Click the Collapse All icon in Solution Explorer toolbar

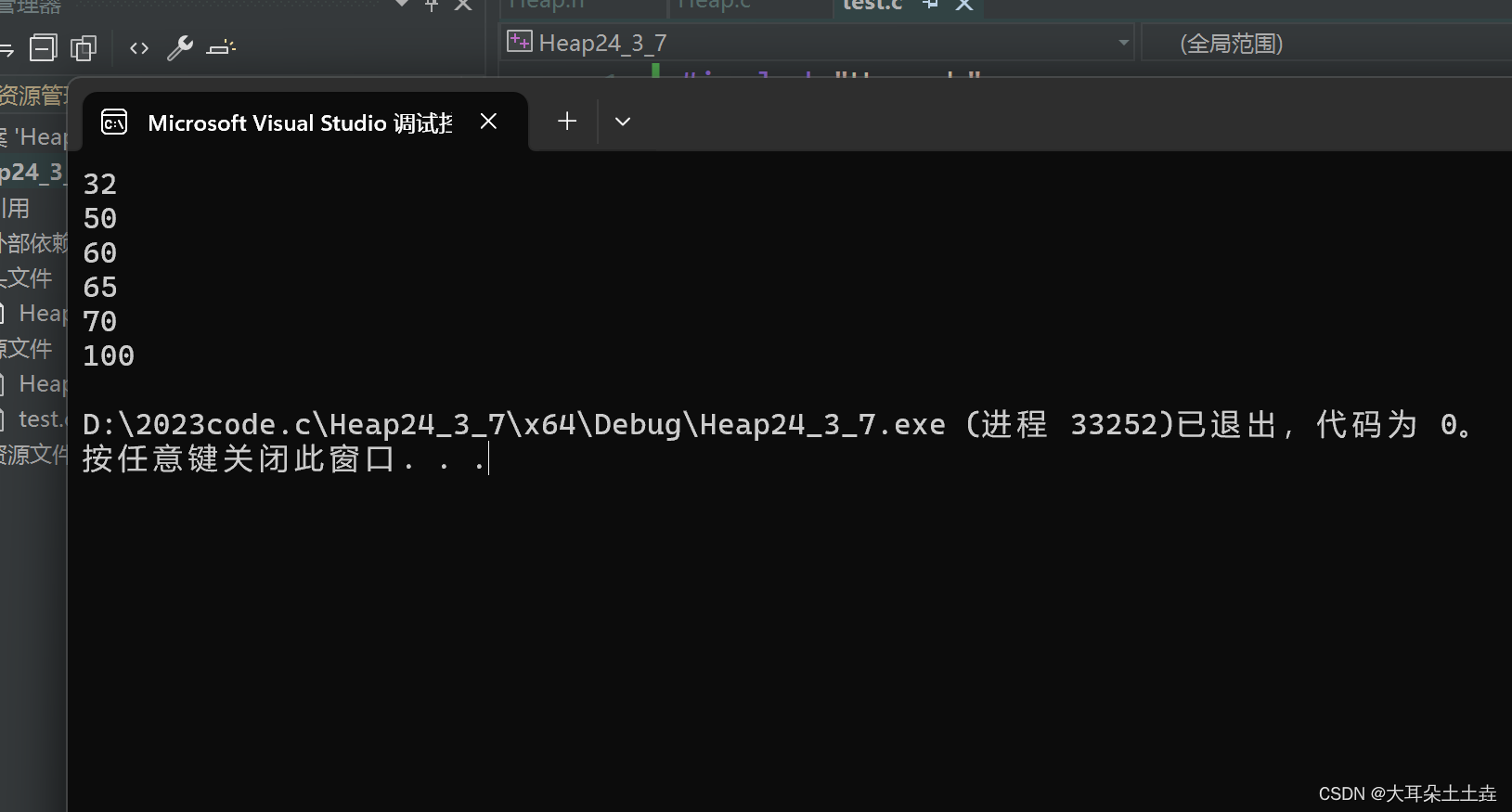(x=43, y=47)
